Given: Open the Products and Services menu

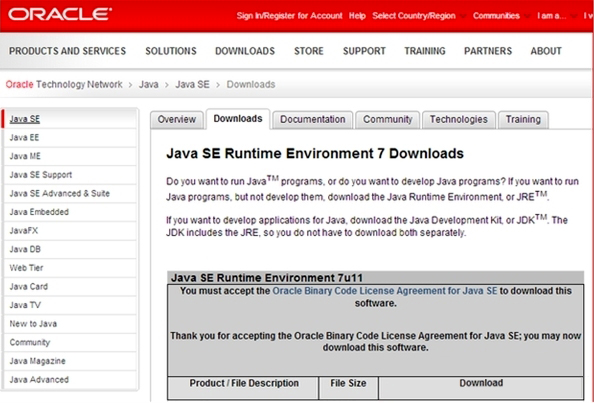Looking at the screenshot, I should pos(67,51).
